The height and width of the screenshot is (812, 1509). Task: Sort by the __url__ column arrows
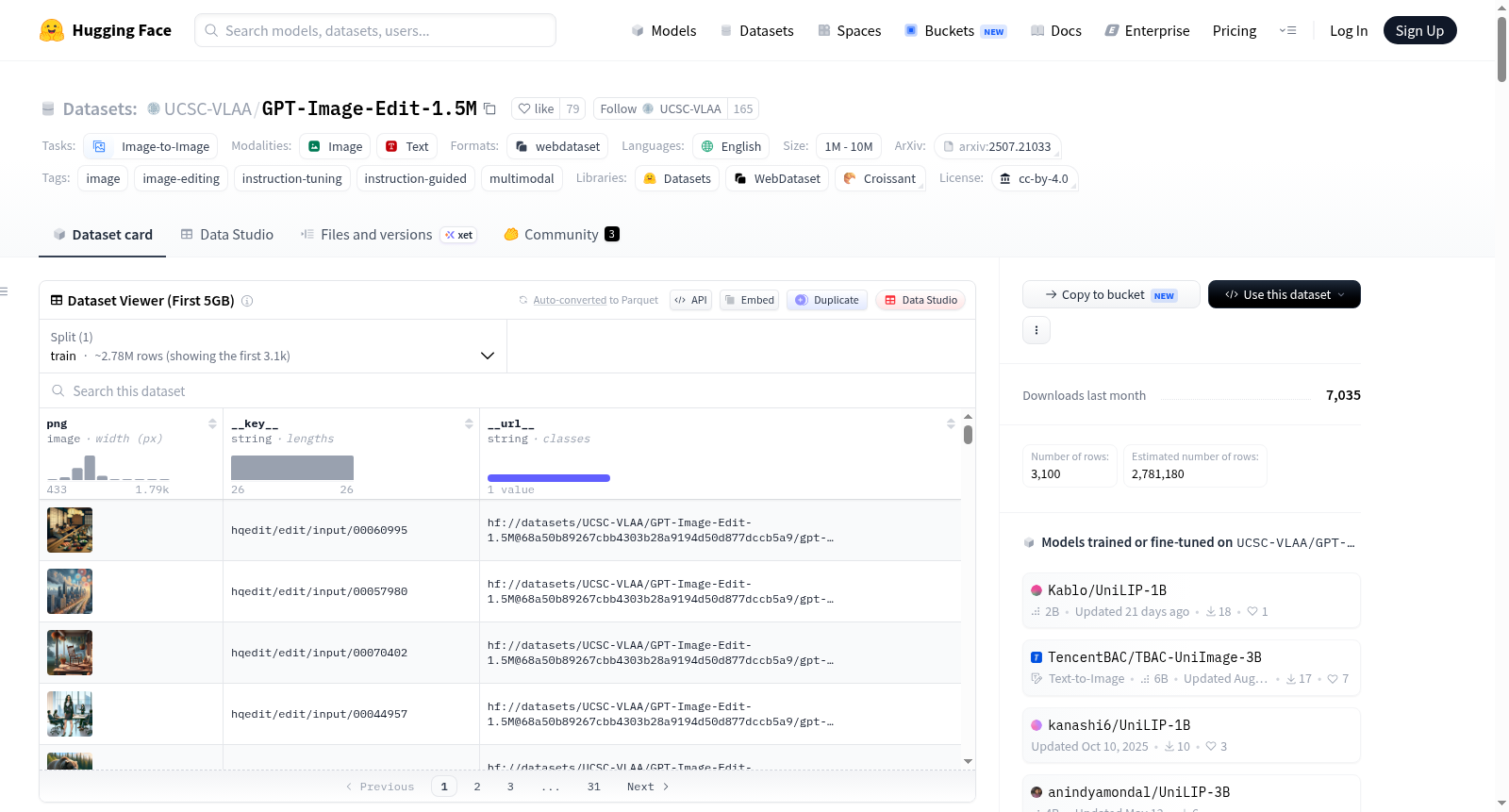tap(951, 423)
